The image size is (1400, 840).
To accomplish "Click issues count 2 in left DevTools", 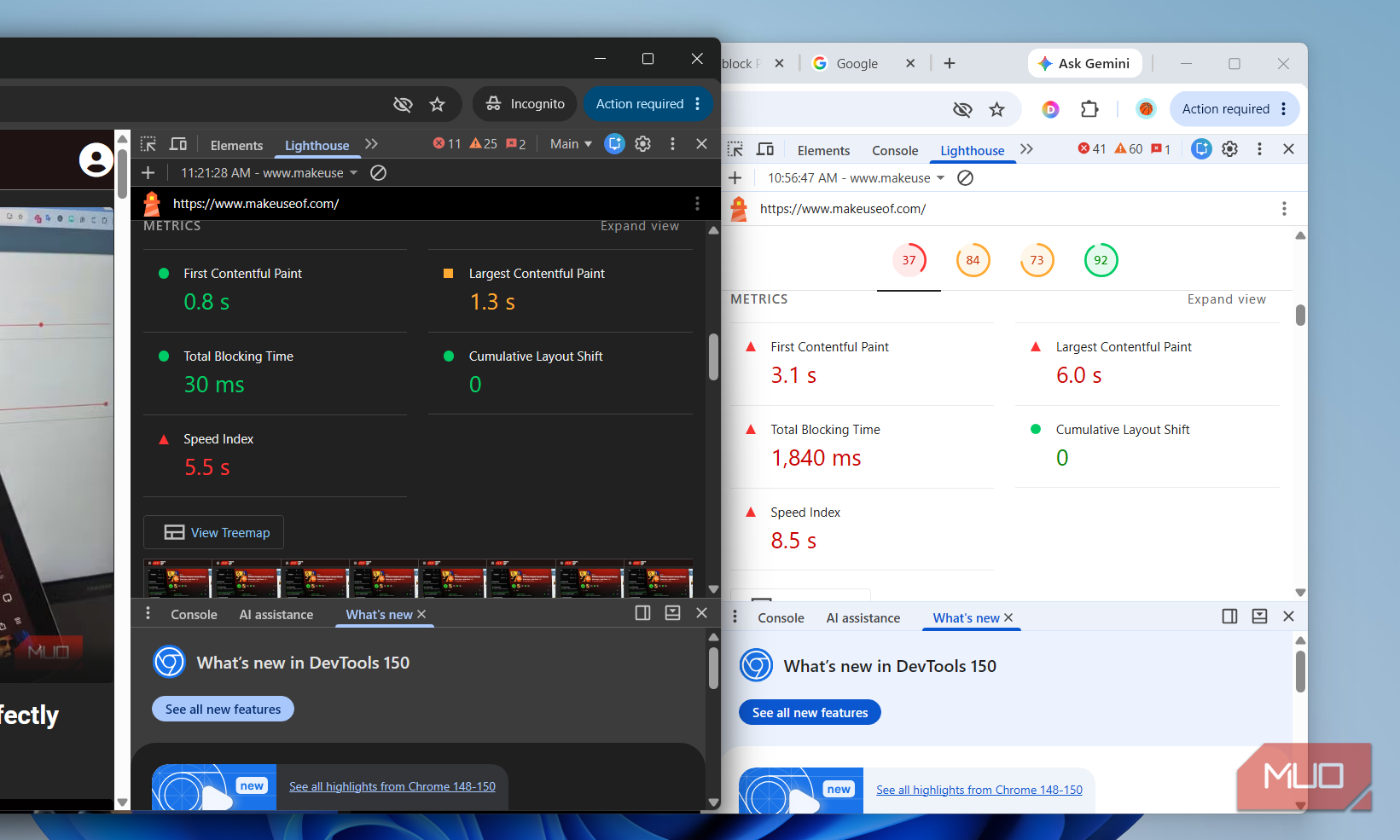I will point(516,144).
